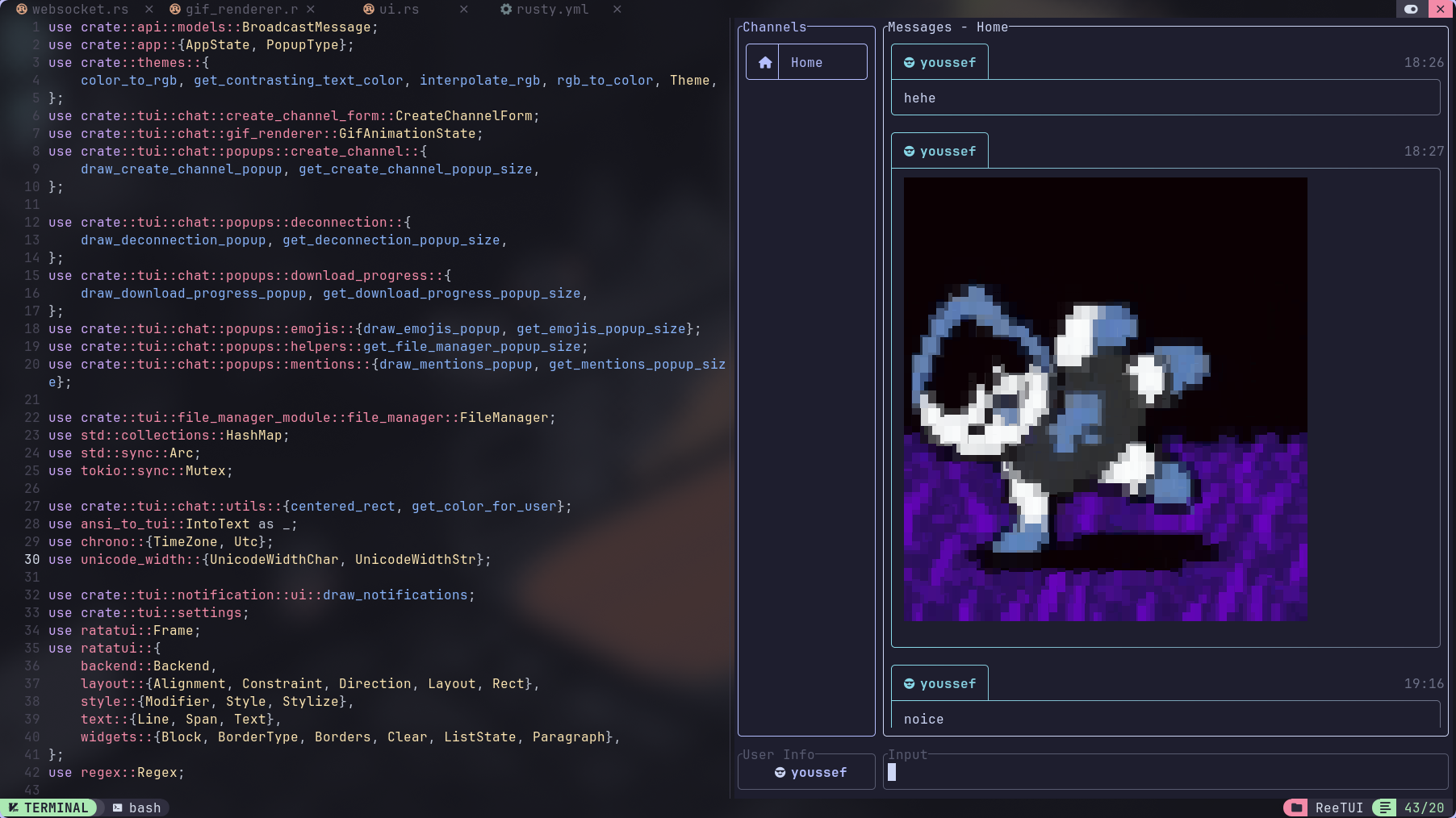Click the Rust icon on gif_renderer.r tab
1456x818 pixels.
pyautogui.click(x=175, y=9)
